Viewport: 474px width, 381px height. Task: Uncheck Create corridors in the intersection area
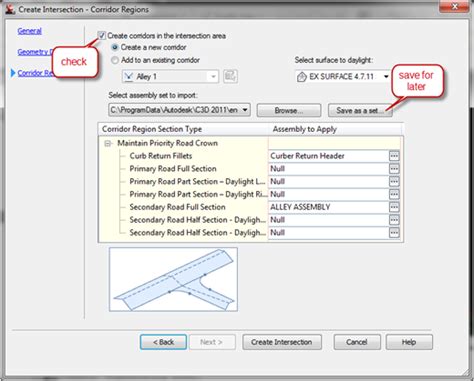point(102,35)
